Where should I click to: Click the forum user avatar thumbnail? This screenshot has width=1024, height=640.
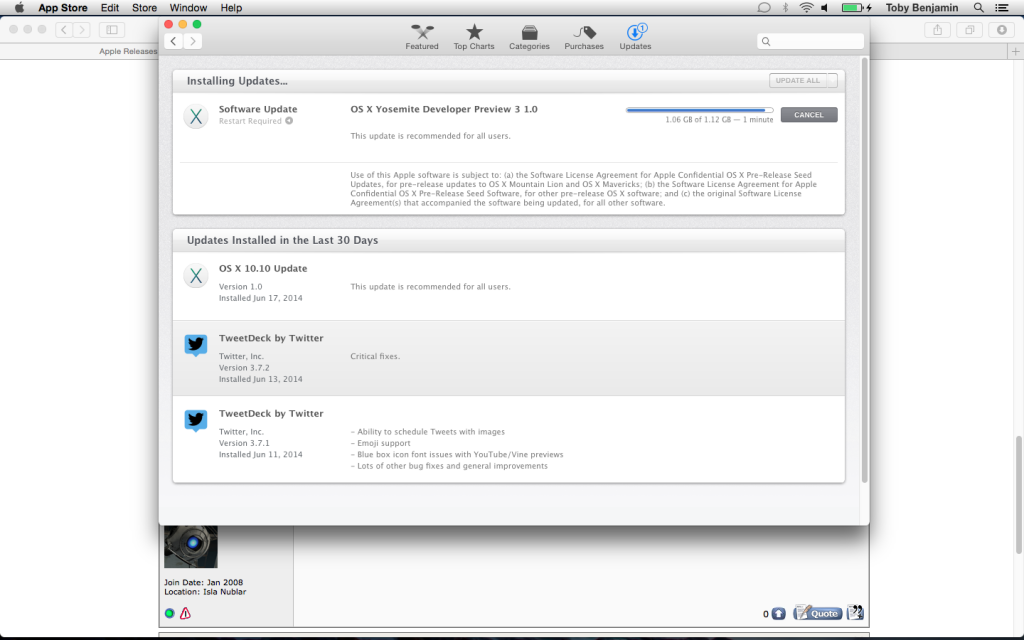pyautogui.click(x=191, y=547)
